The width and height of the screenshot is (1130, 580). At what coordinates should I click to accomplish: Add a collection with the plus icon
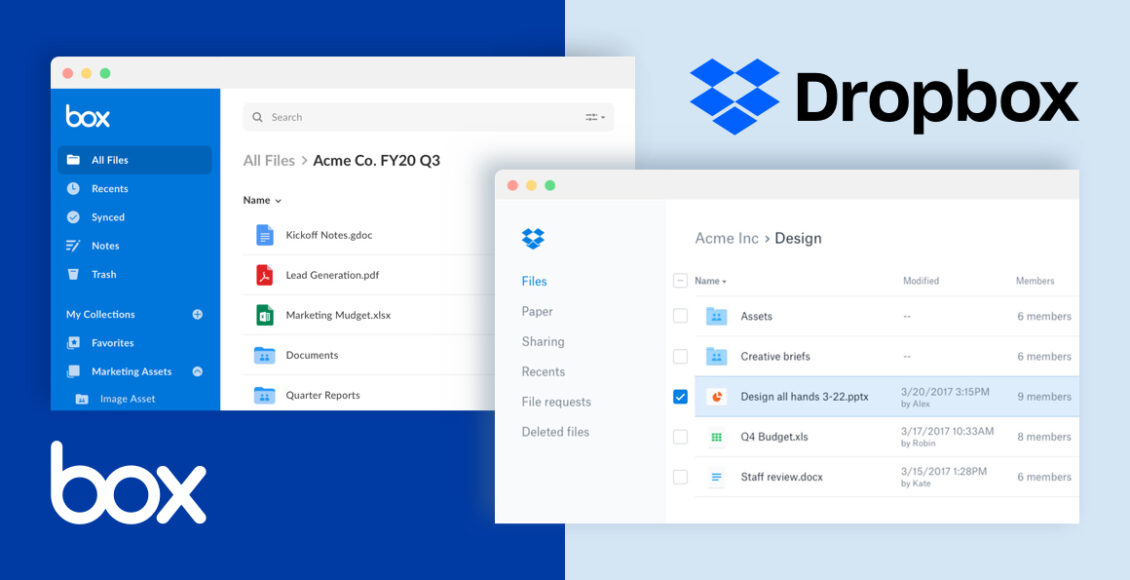point(197,314)
